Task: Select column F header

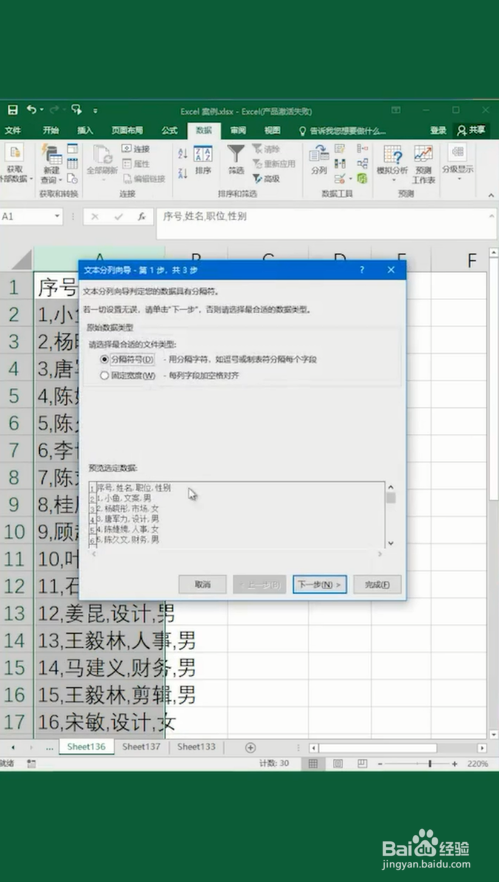Action: 471,260
